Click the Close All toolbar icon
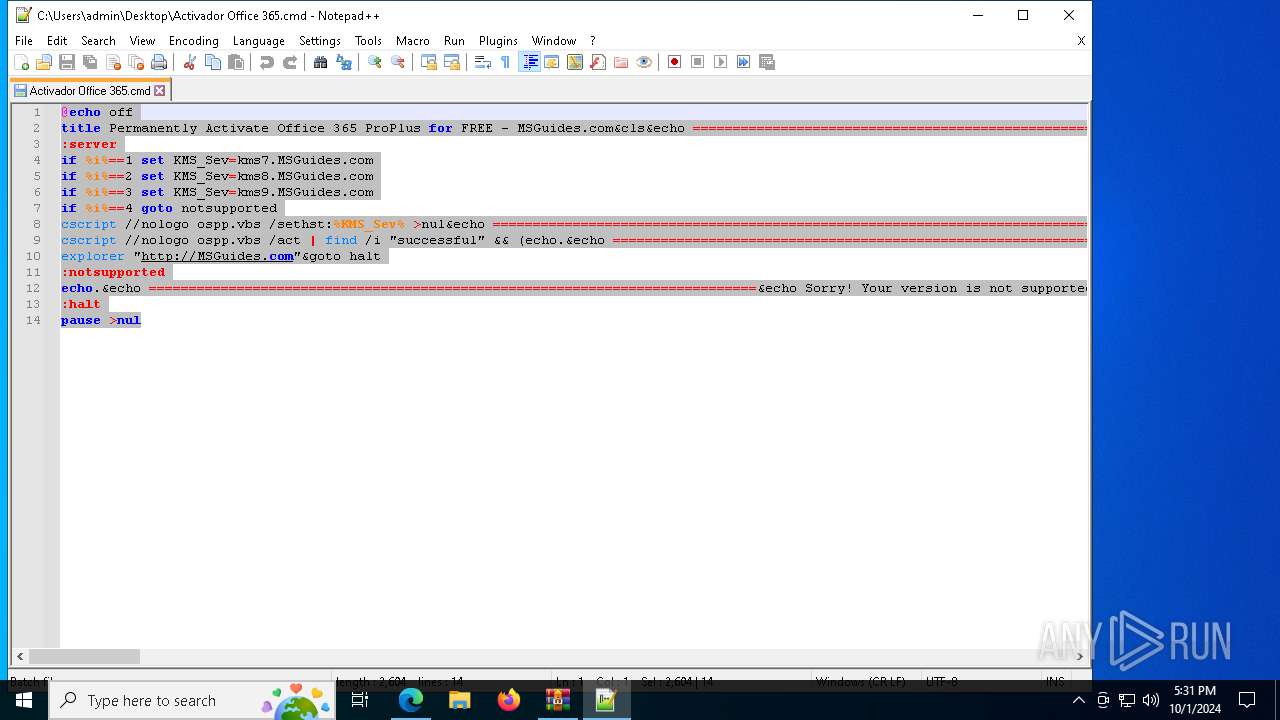This screenshot has height=720, width=1280. click(136, 62)
